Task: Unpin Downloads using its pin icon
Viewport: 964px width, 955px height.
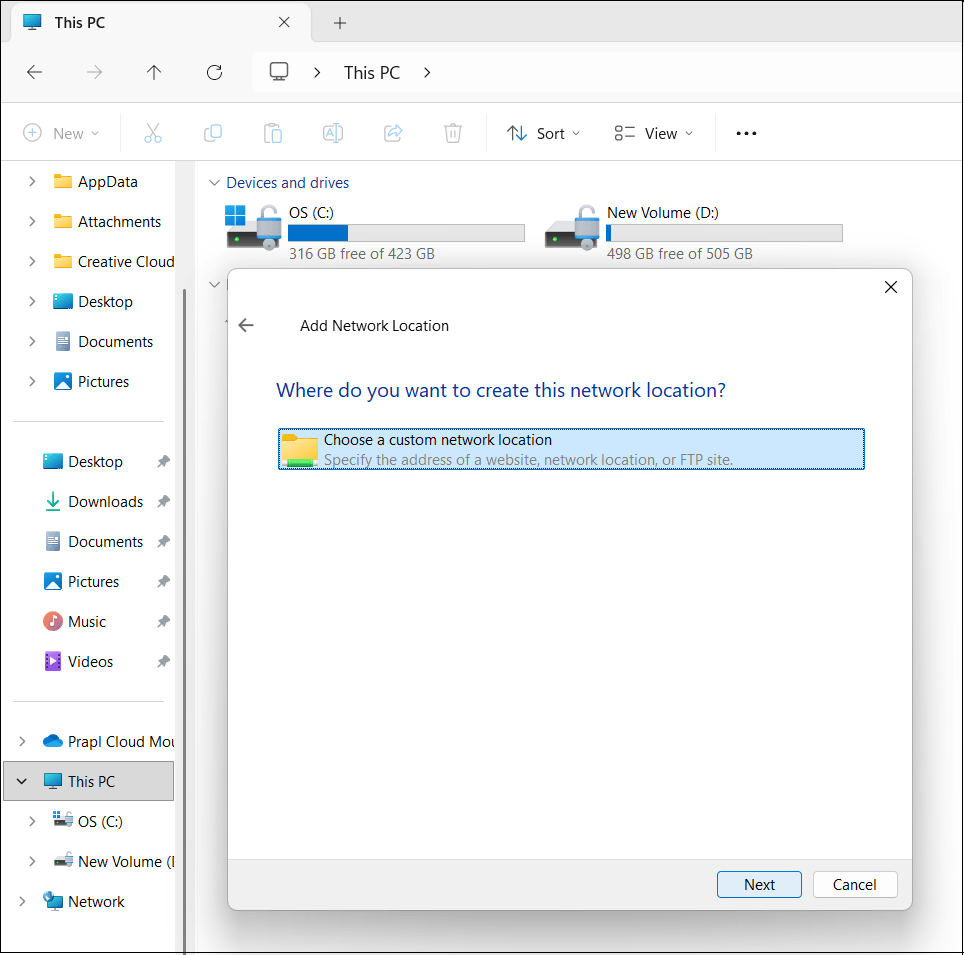Action: [x=163, y=501]
